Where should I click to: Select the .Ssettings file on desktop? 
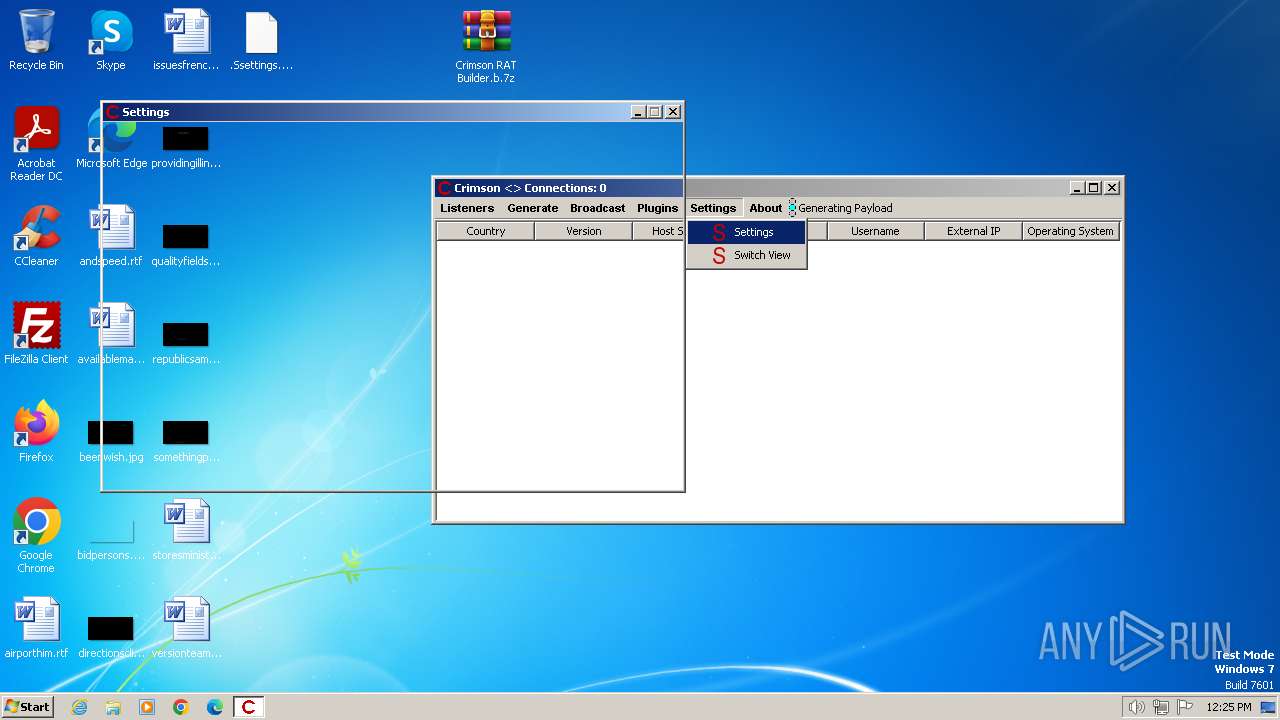click(262, 40)
